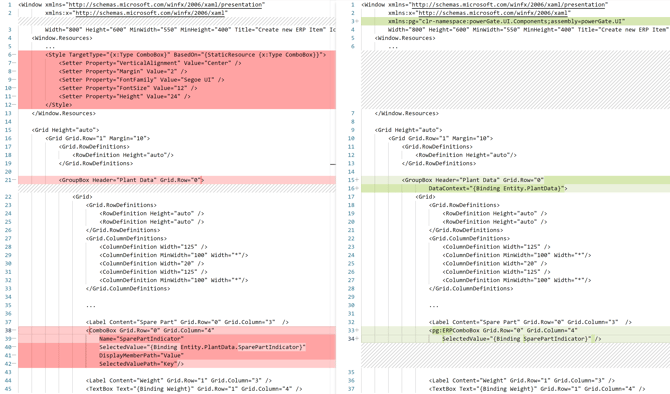Select line number 45 in original pane gutter
This screenshot has height=394, width=670.
coord(8,389)
